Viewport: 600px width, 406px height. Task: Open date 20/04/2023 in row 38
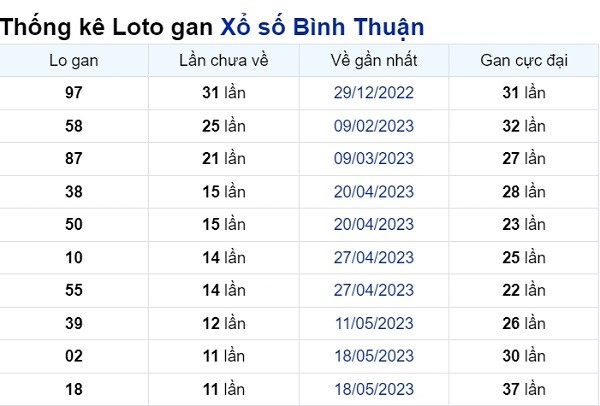tap(373, 192)
